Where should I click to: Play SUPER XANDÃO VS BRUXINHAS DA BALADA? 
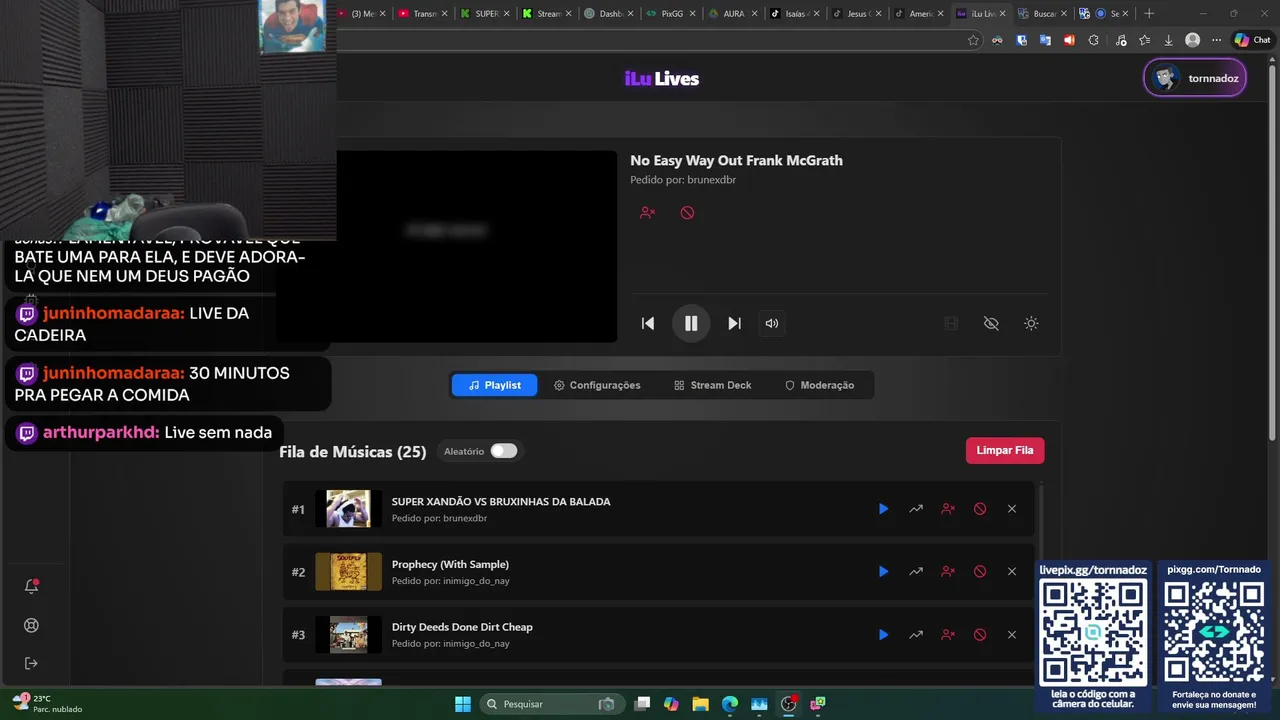point(883,509)
